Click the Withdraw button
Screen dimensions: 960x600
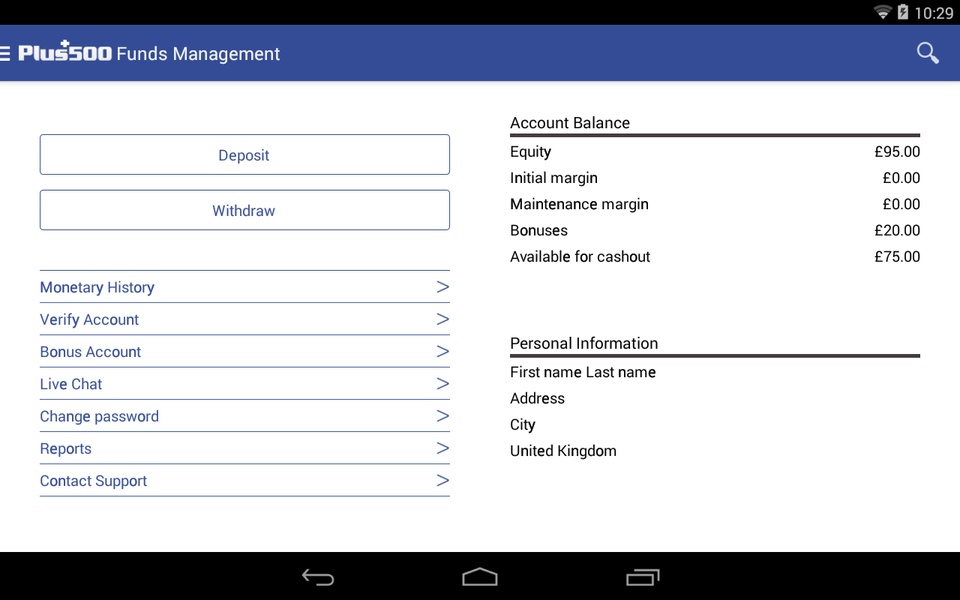point(245,211)
